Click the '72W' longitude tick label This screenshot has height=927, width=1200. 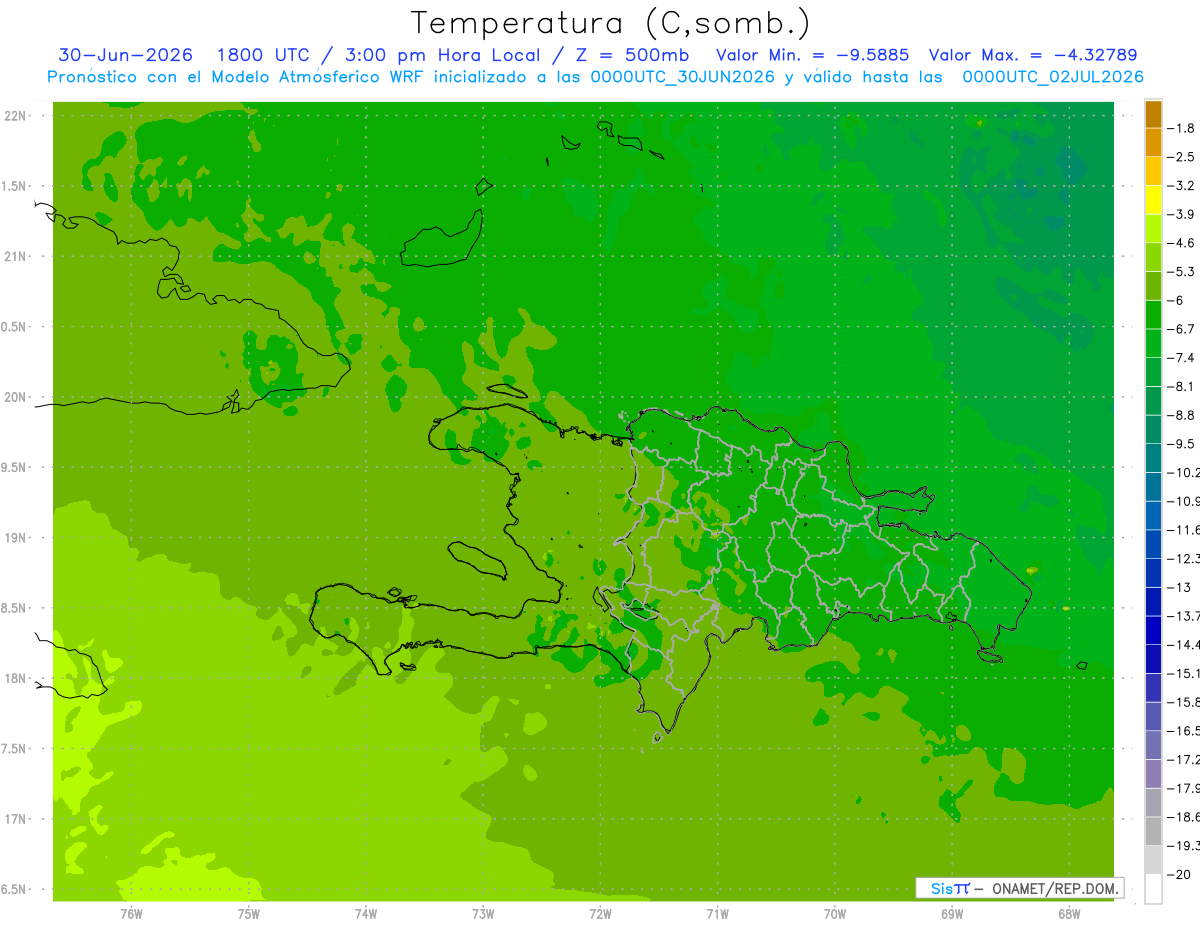(x=600, y=914)
